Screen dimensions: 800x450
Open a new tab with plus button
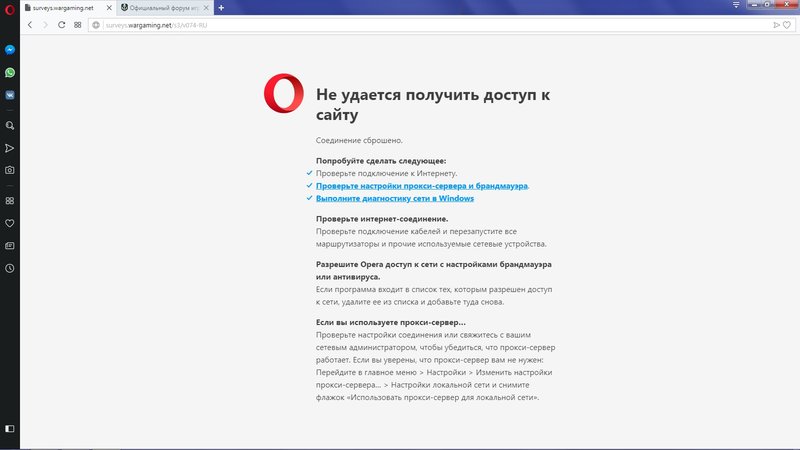[x=221, y=8]
